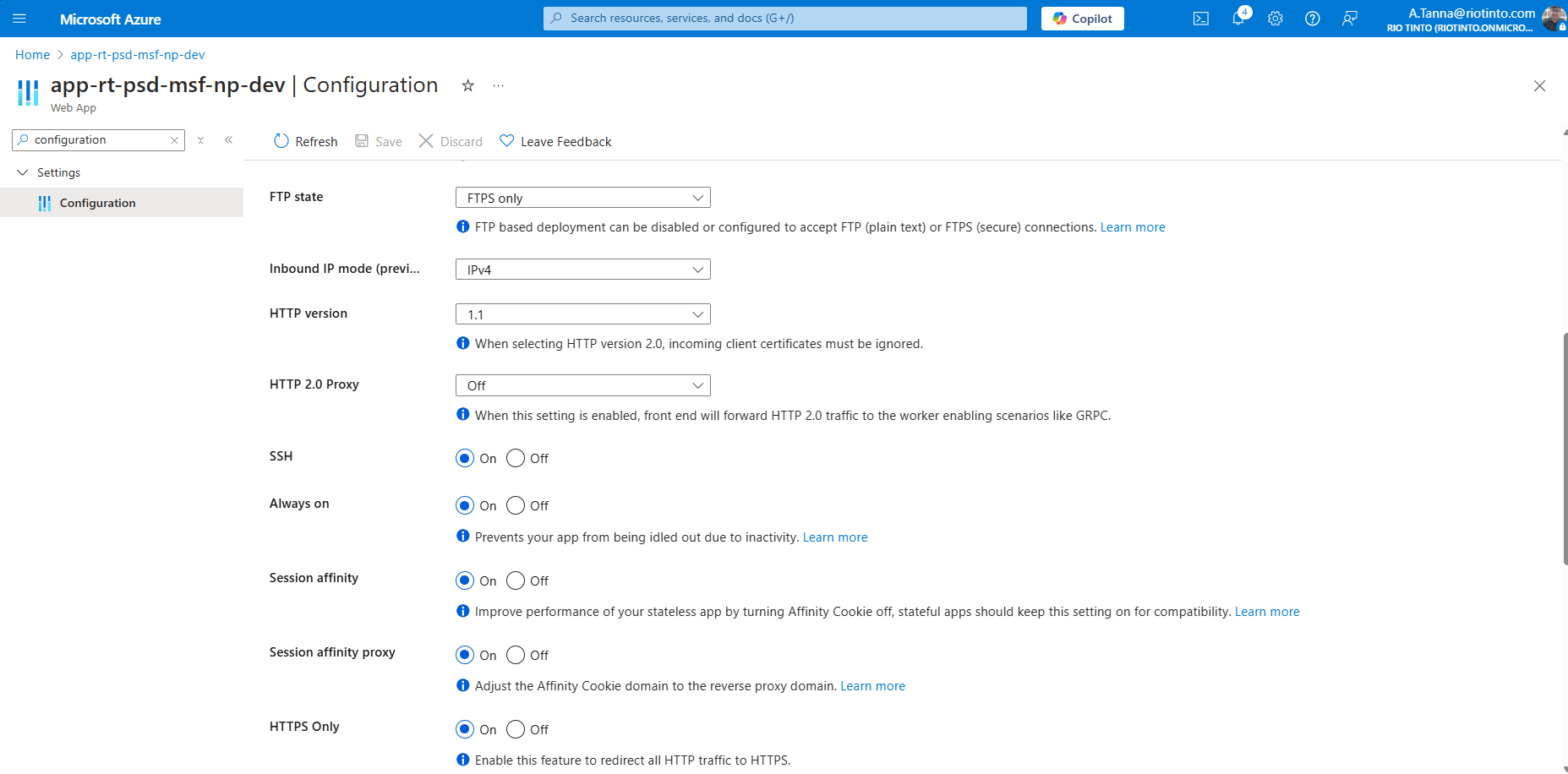
Task: Open the feedback icon in the top bar
Action: point(1350,18)
